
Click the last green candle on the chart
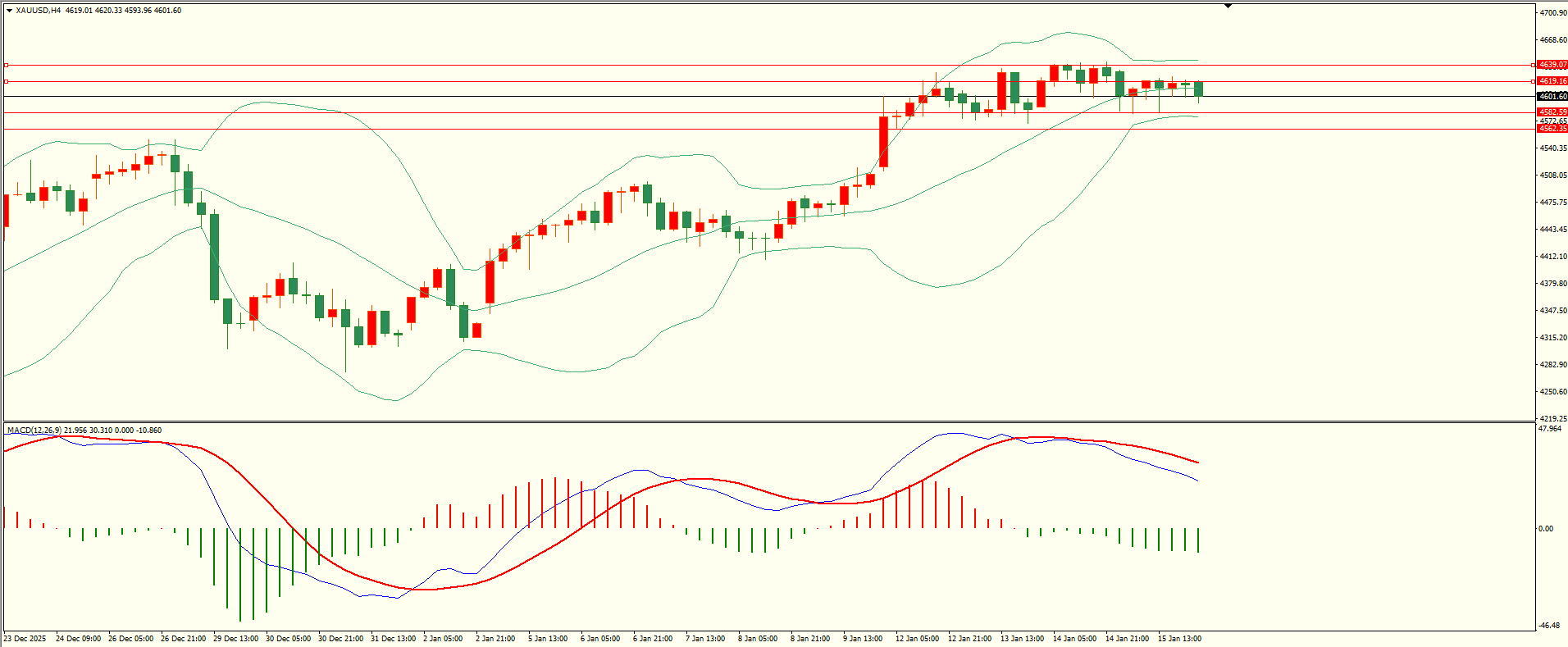tap(1198, 89)
